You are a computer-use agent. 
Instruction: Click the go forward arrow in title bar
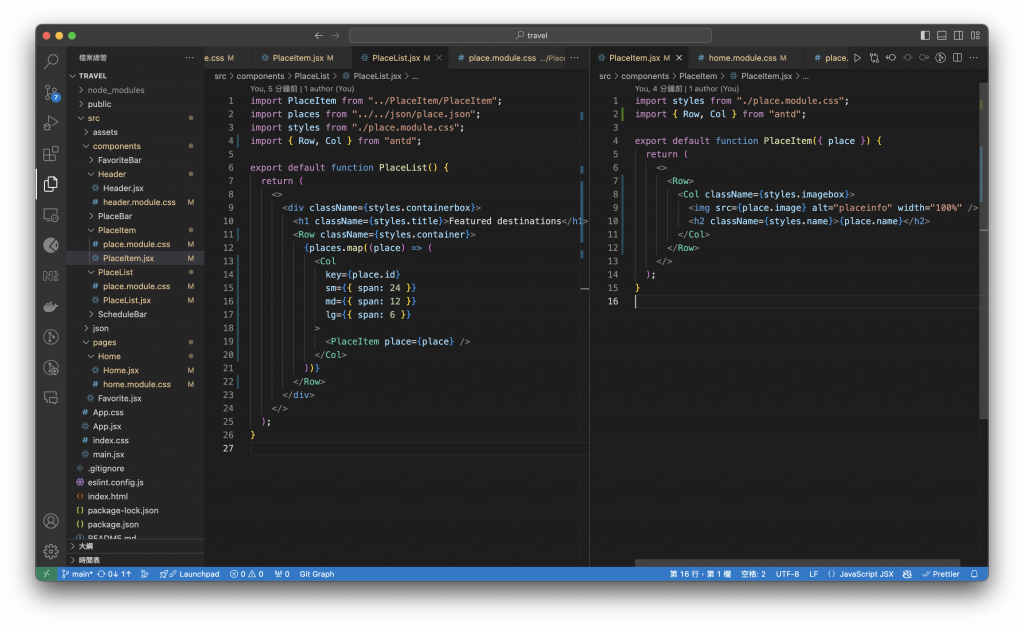click(335, 35)
